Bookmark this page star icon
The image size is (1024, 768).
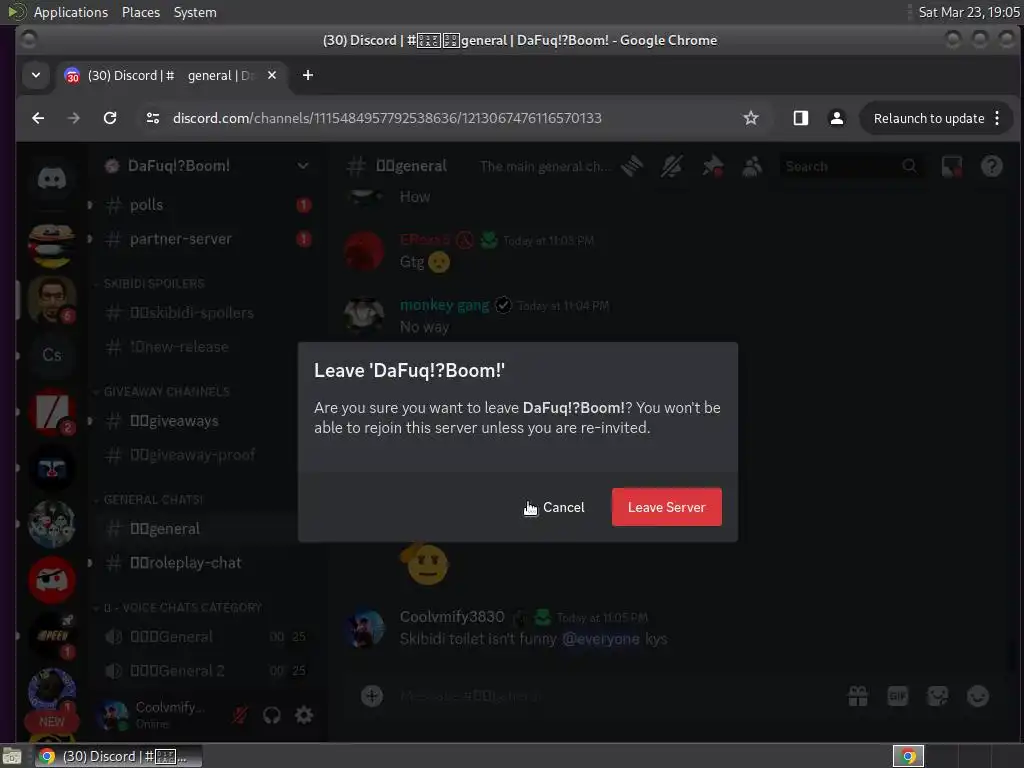tap(750, 118)
